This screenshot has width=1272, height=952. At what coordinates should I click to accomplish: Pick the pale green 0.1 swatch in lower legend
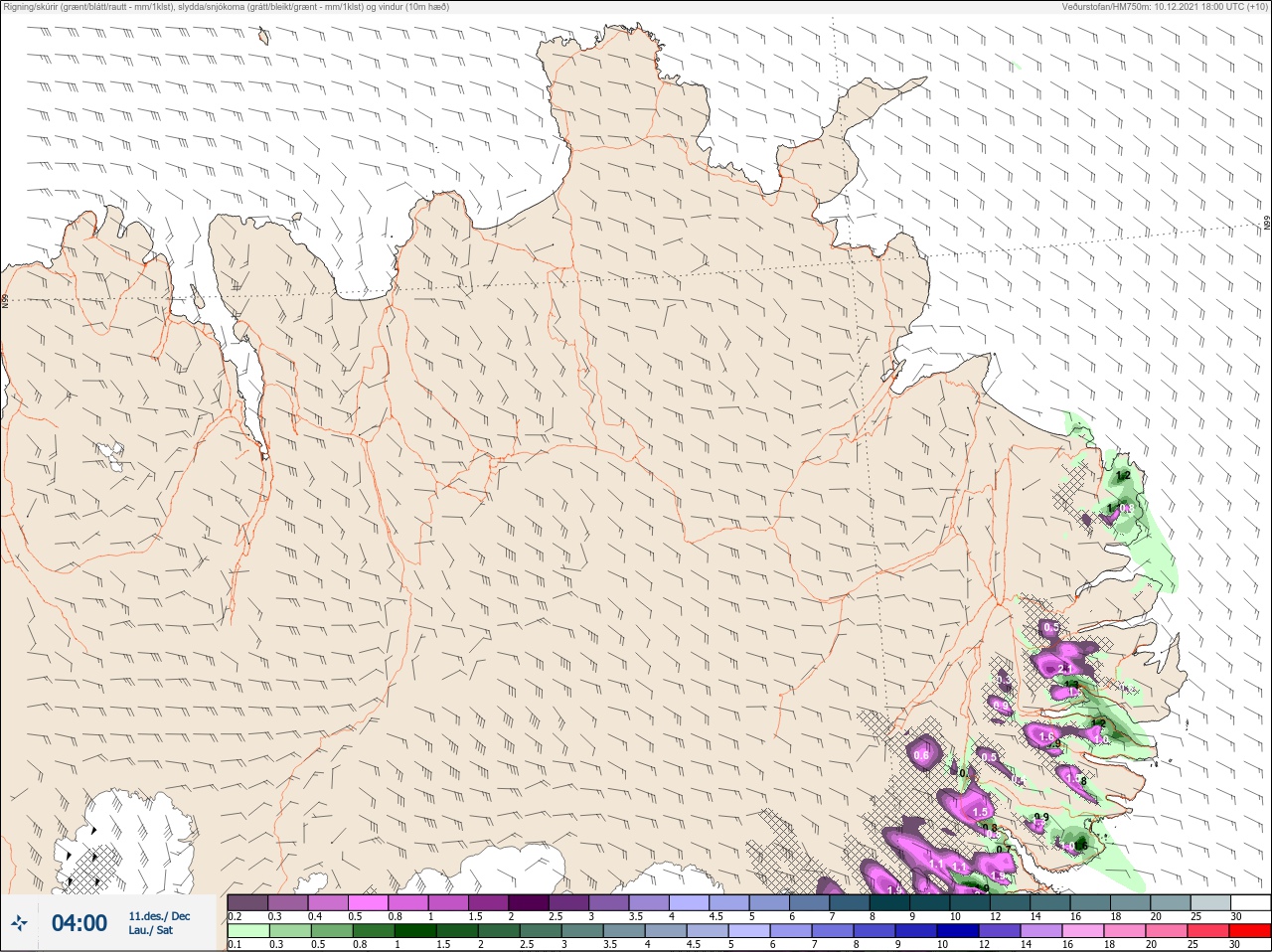247,931
